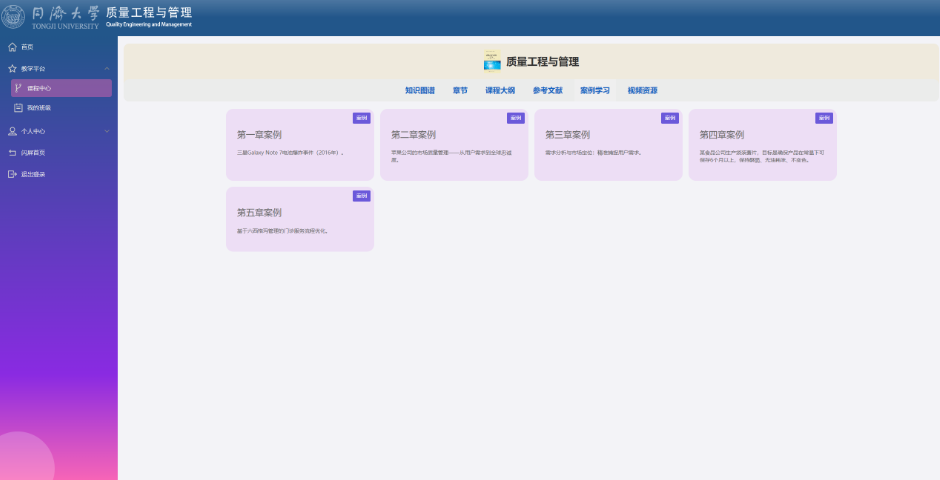Click the person icon for 个人中心

12,131
